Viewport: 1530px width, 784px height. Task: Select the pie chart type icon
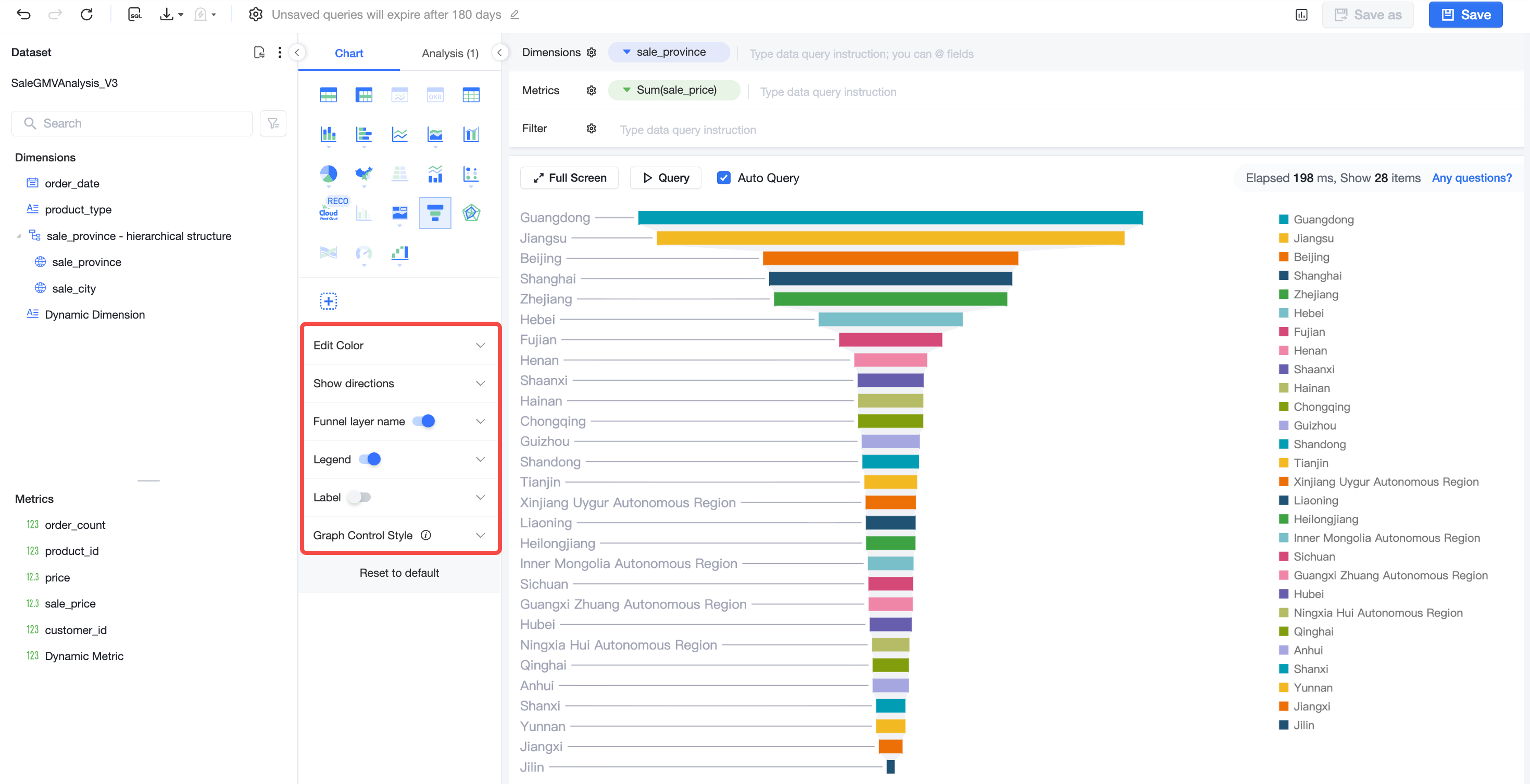coord(329,174)
